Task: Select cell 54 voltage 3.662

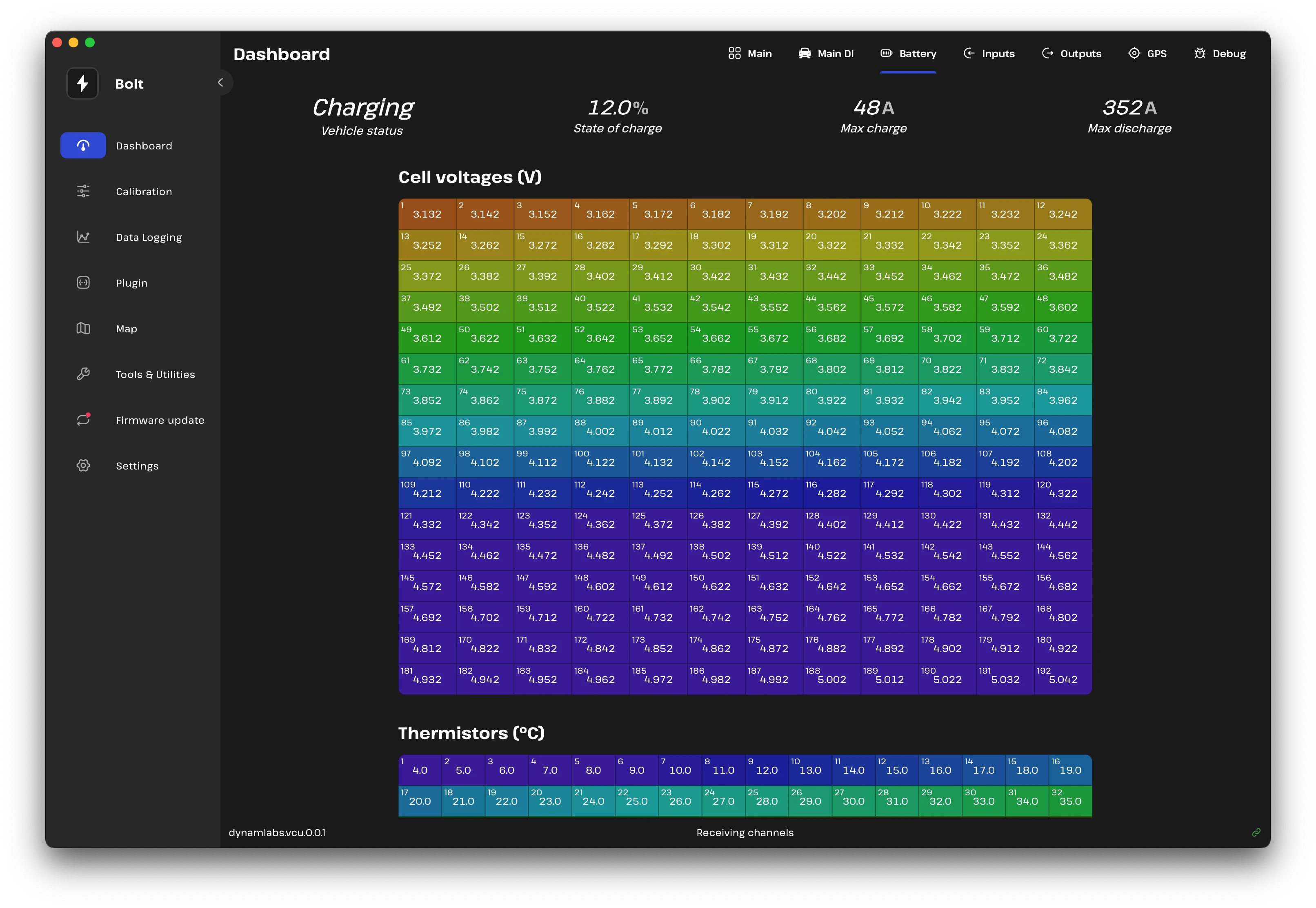Action: coord(716,338)
